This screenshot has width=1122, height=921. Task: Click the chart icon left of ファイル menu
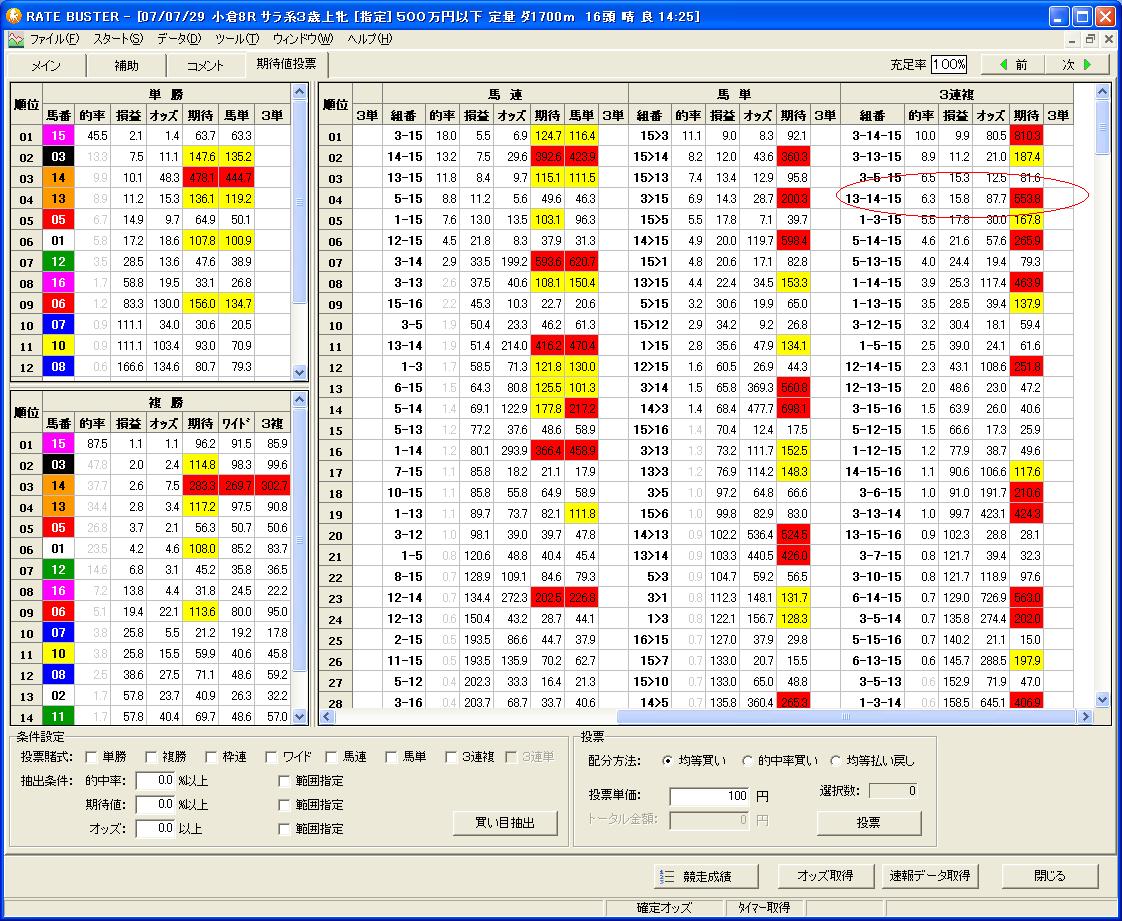[16, 39]
